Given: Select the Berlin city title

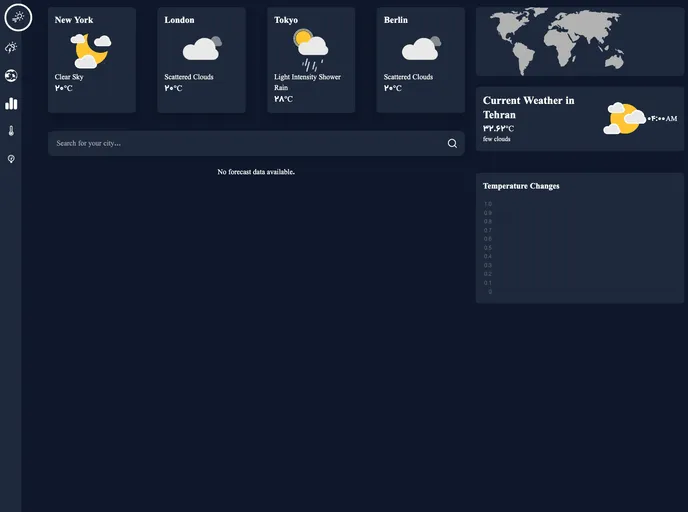Looking at the screenshot, I should pos(396,20).
